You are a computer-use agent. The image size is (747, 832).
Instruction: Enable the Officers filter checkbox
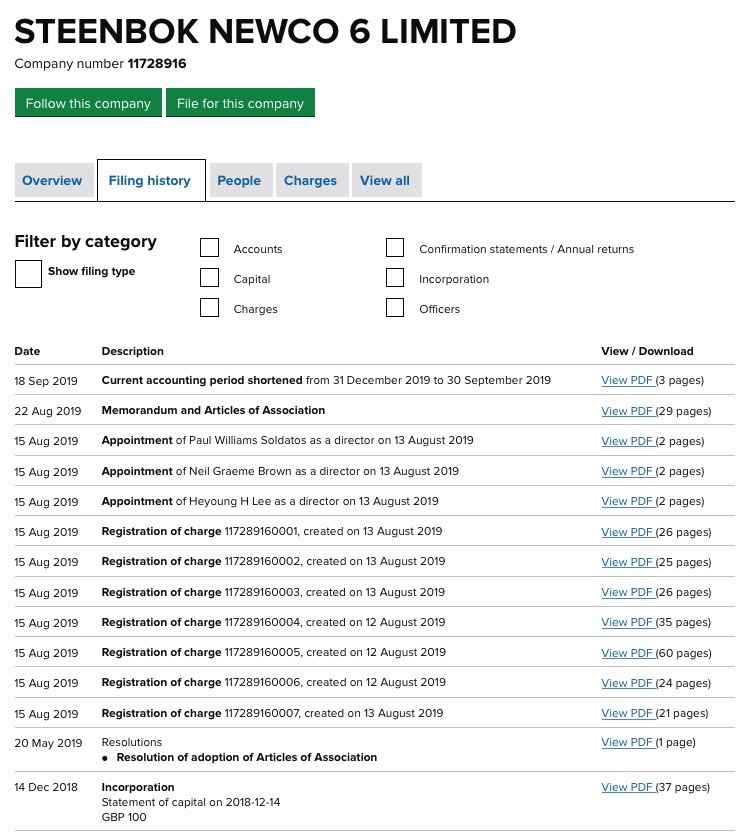coord(395,309)
